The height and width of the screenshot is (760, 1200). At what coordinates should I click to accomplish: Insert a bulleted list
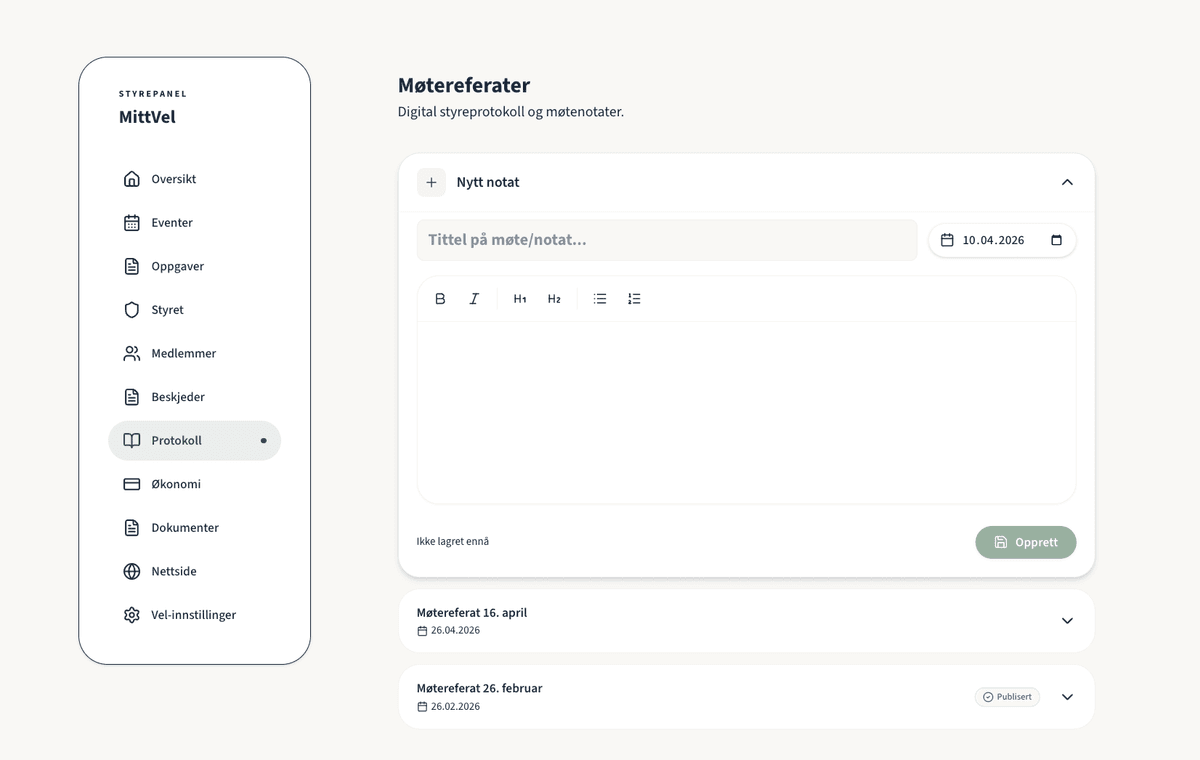600,299
